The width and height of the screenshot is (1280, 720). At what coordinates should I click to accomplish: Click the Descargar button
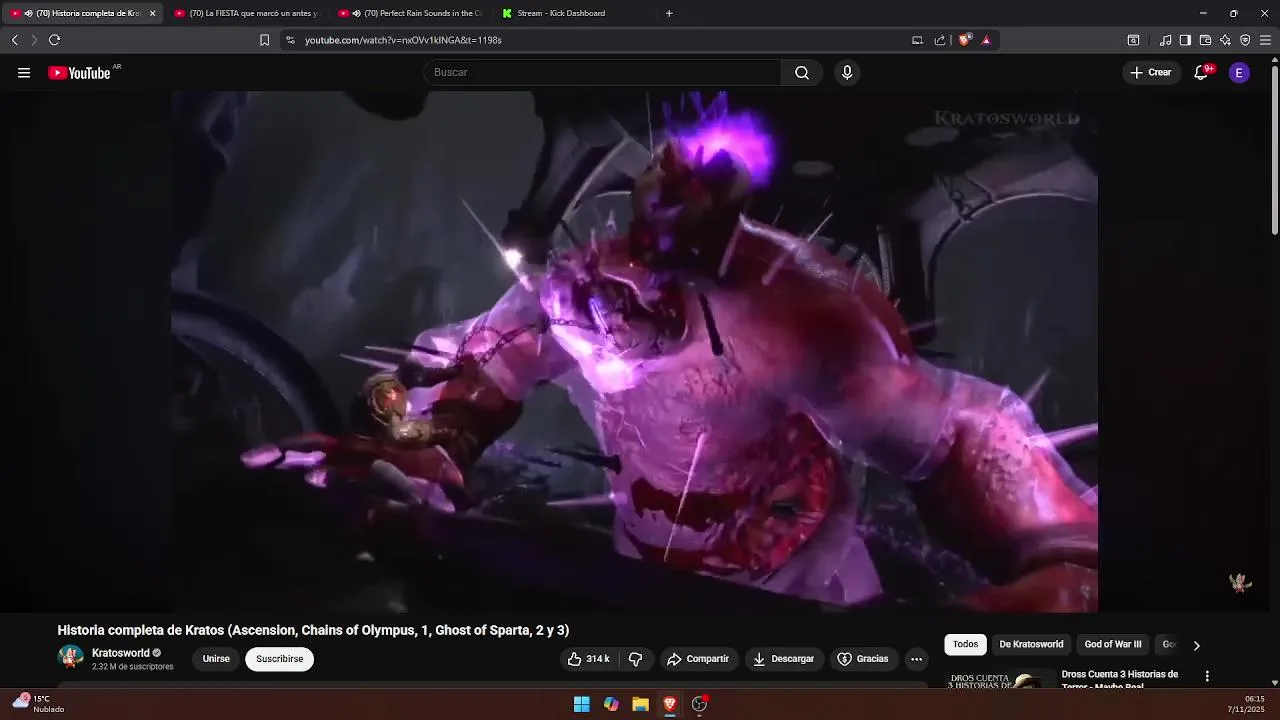(x=783, y=659)
